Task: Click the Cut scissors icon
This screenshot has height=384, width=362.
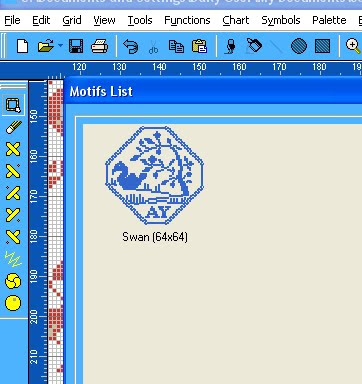Action: [x=153, y=47]
